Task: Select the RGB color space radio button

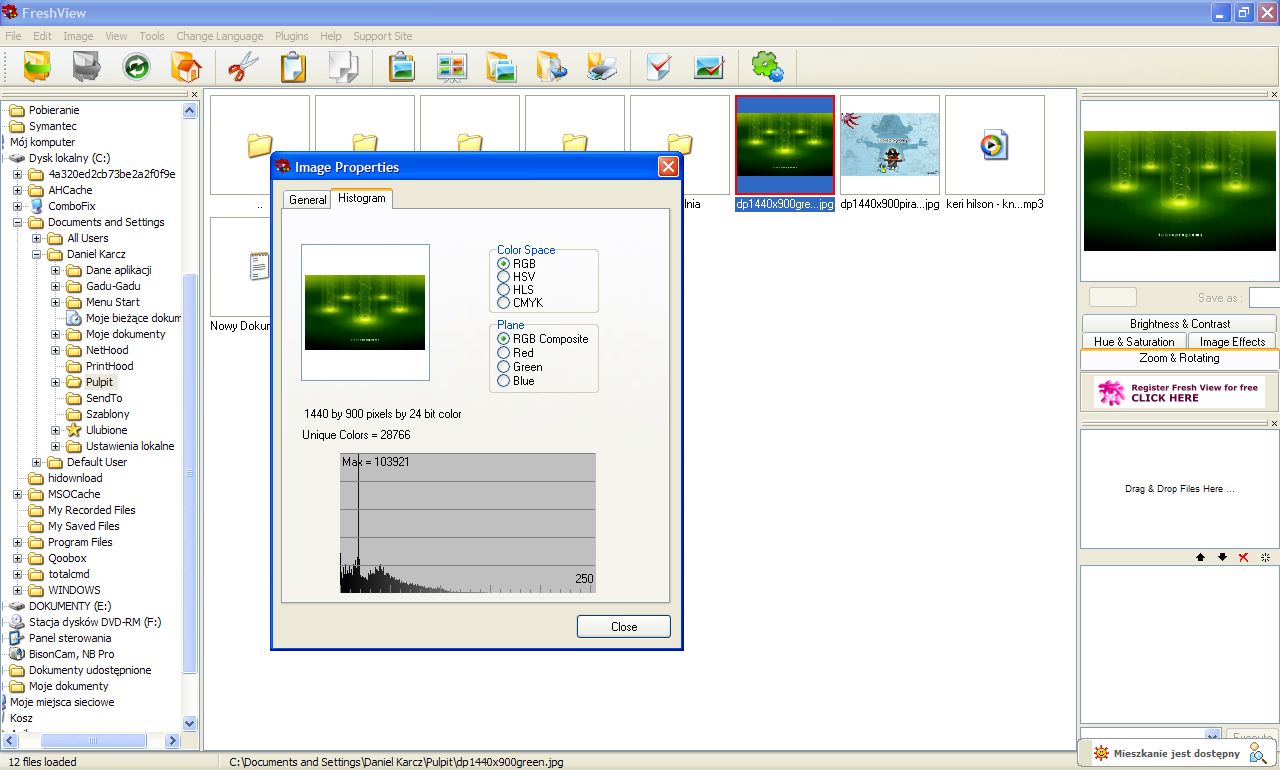Action: coord(503,264)
